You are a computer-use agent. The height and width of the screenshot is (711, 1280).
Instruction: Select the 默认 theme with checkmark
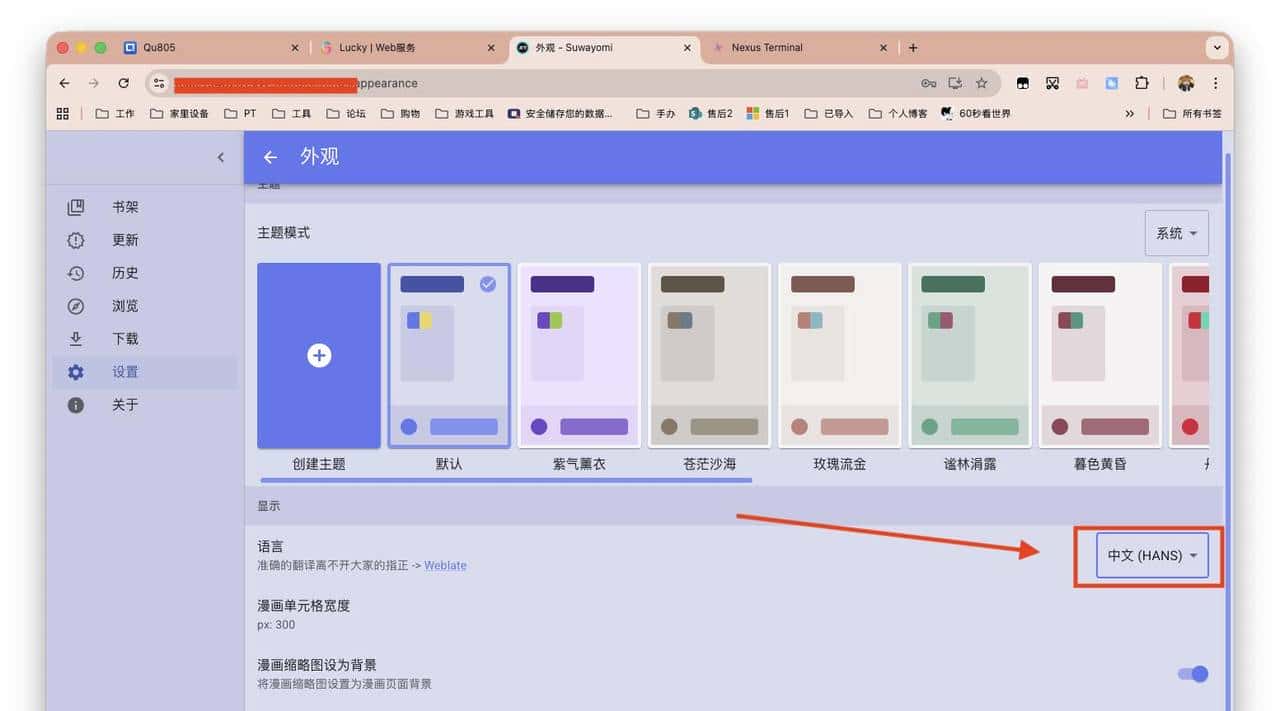tap(449, 355)
